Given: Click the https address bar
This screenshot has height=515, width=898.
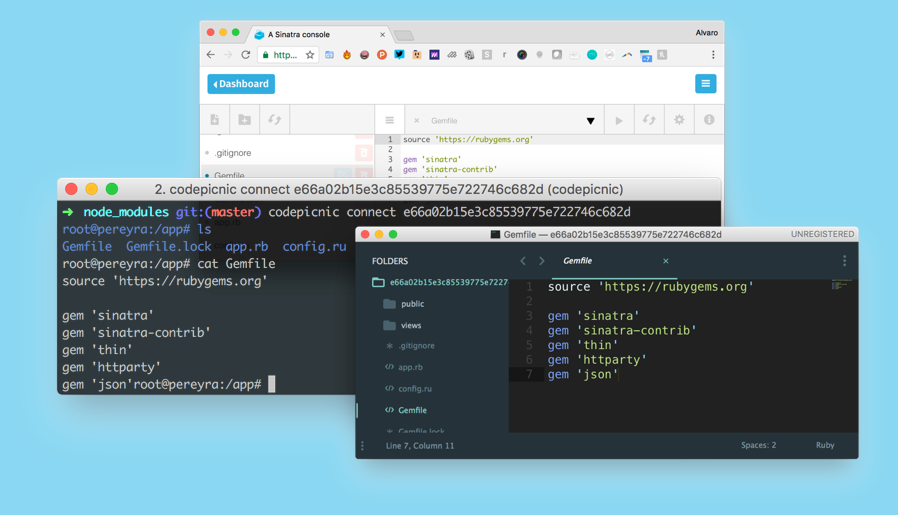Looking at the screenshot, I should tap(289, 55).
